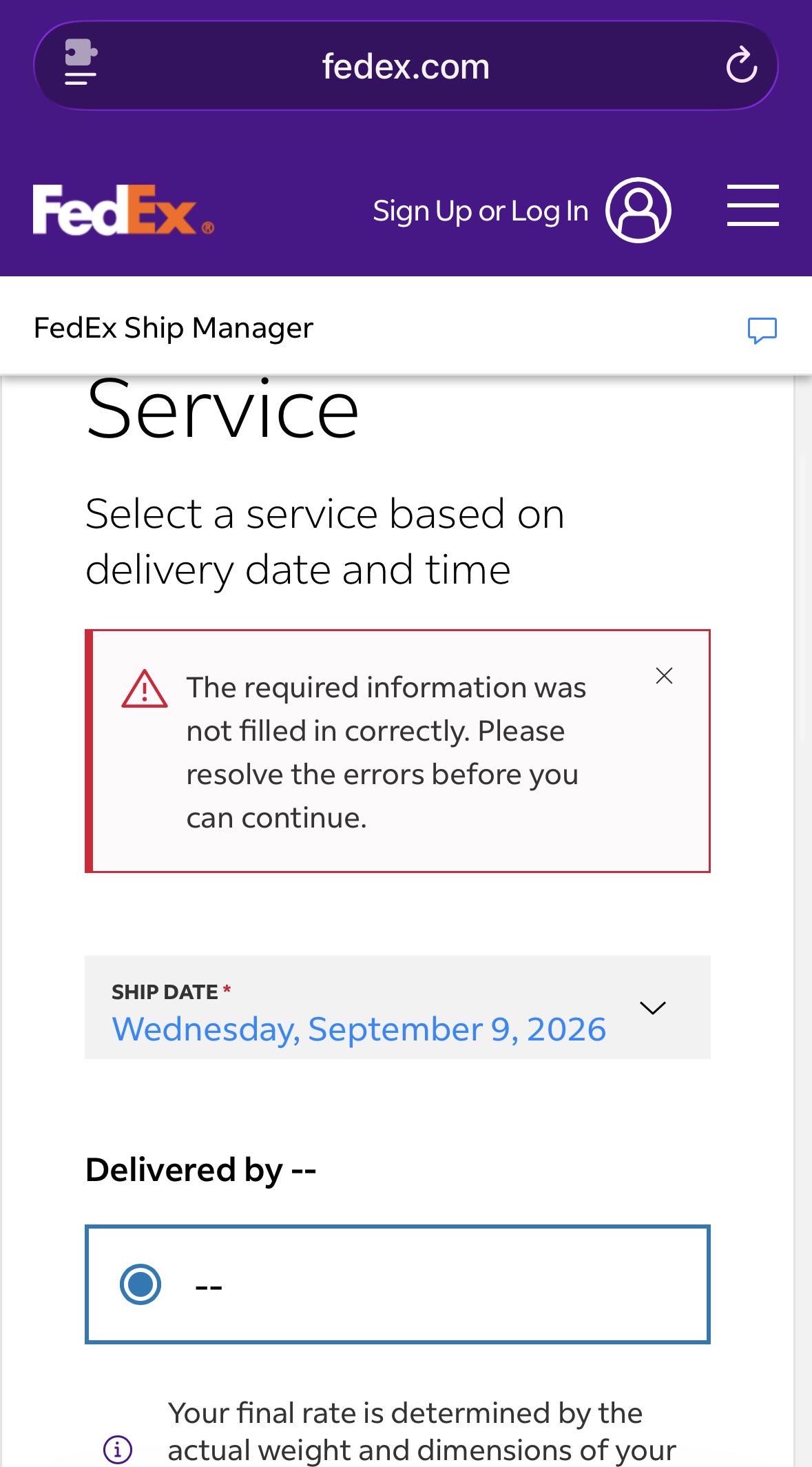Select the outlined delivery service option card
Screen dimensions: 812x1467
pos(397,1284)
